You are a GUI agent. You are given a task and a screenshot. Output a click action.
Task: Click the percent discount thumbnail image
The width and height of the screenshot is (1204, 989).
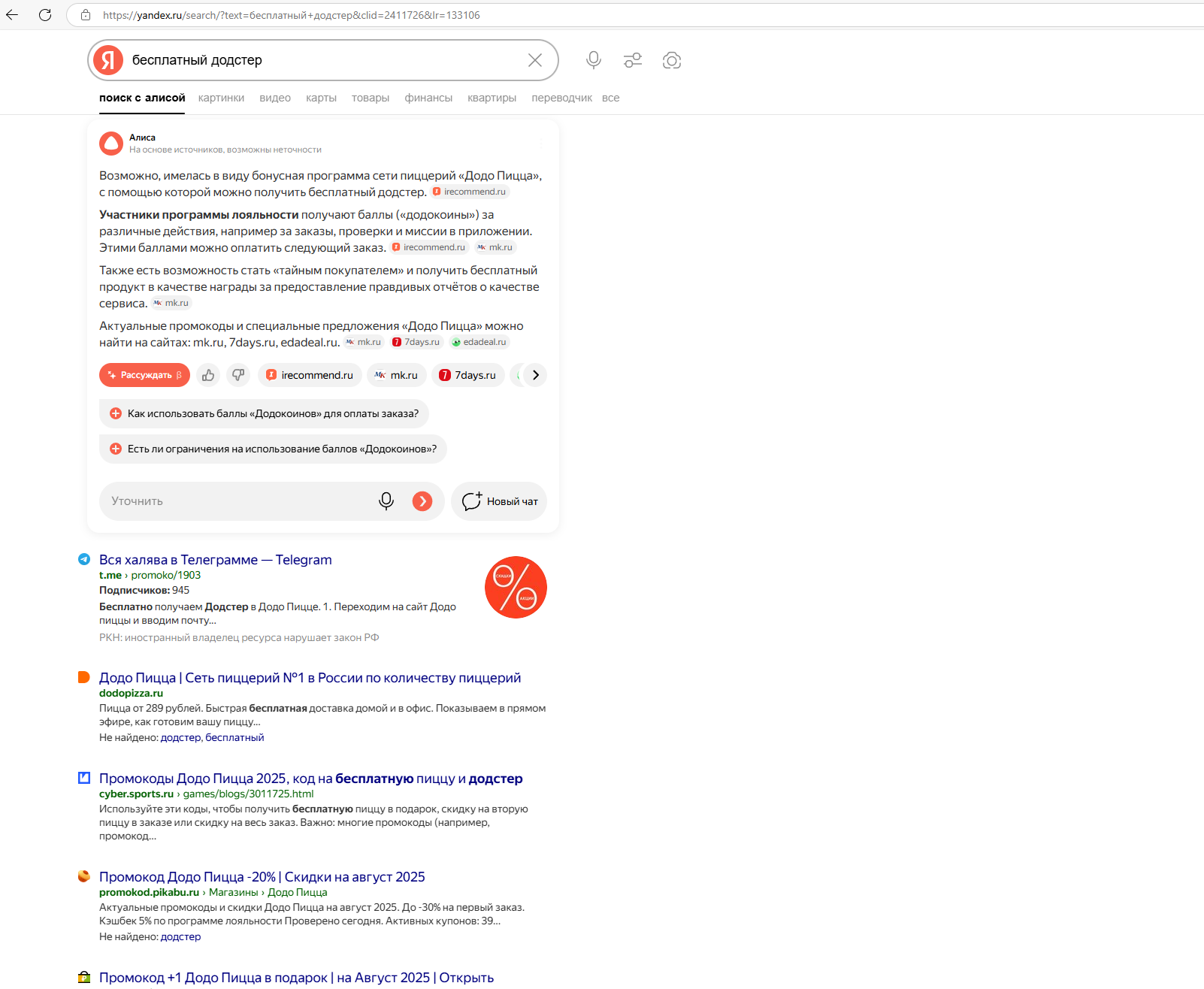[516, 588]
